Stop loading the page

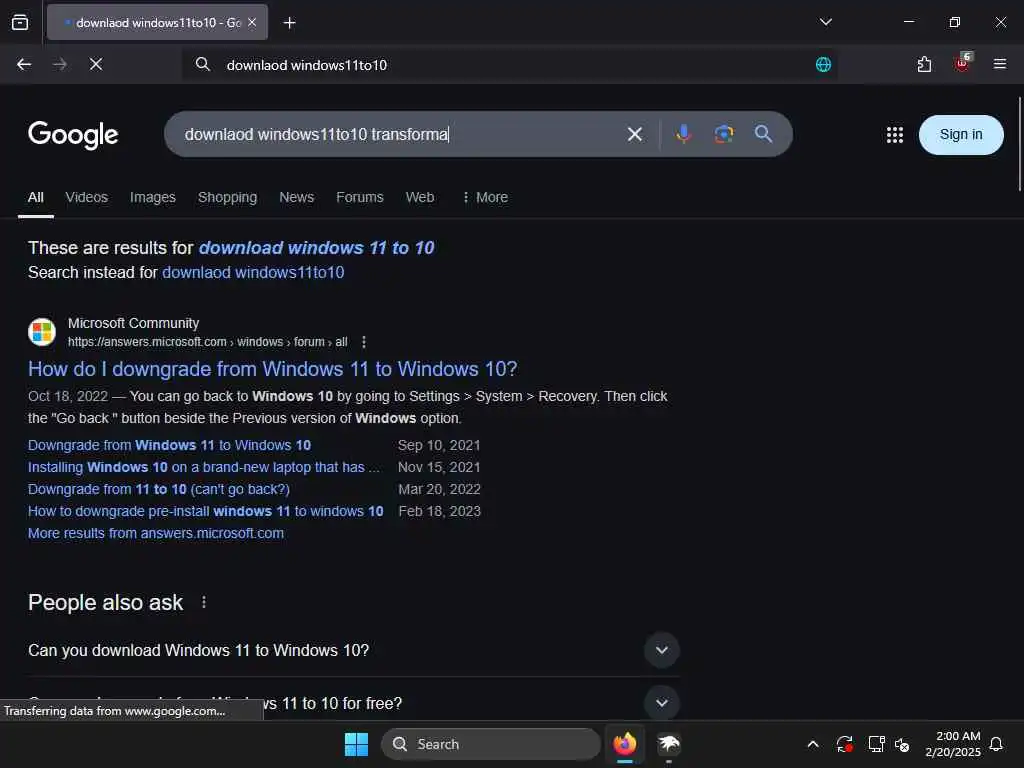96,64
